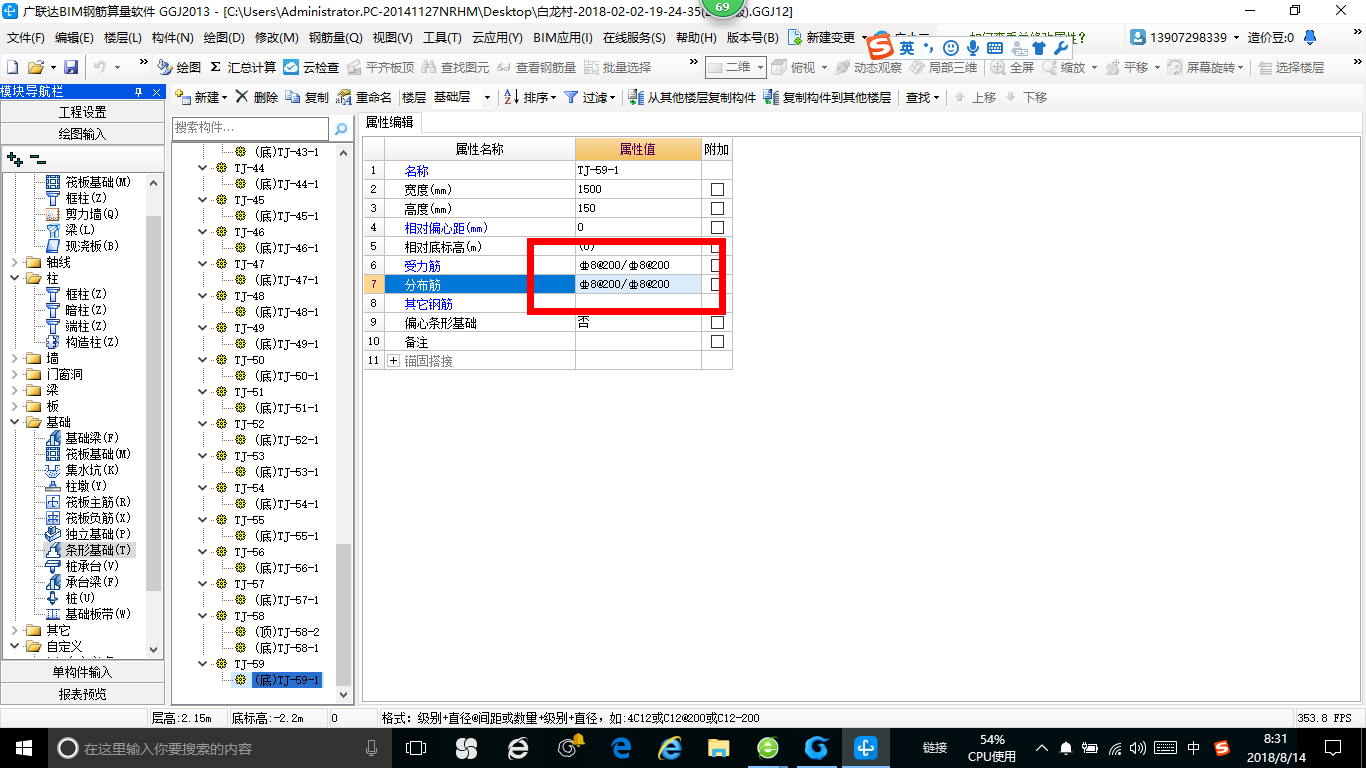The height and width of the screenshot is (768, 1366).
Task: Click the collapse-all minus icon
Action: (38, 158)
